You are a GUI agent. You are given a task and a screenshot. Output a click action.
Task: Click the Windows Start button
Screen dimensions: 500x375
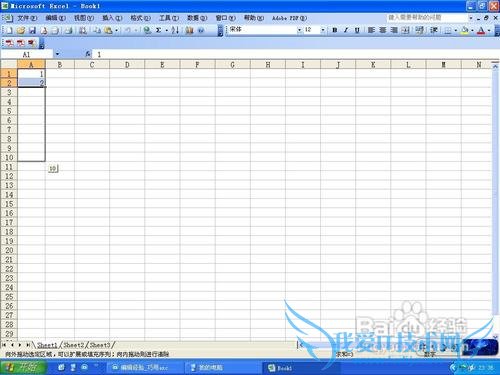[x=23, y=367]
